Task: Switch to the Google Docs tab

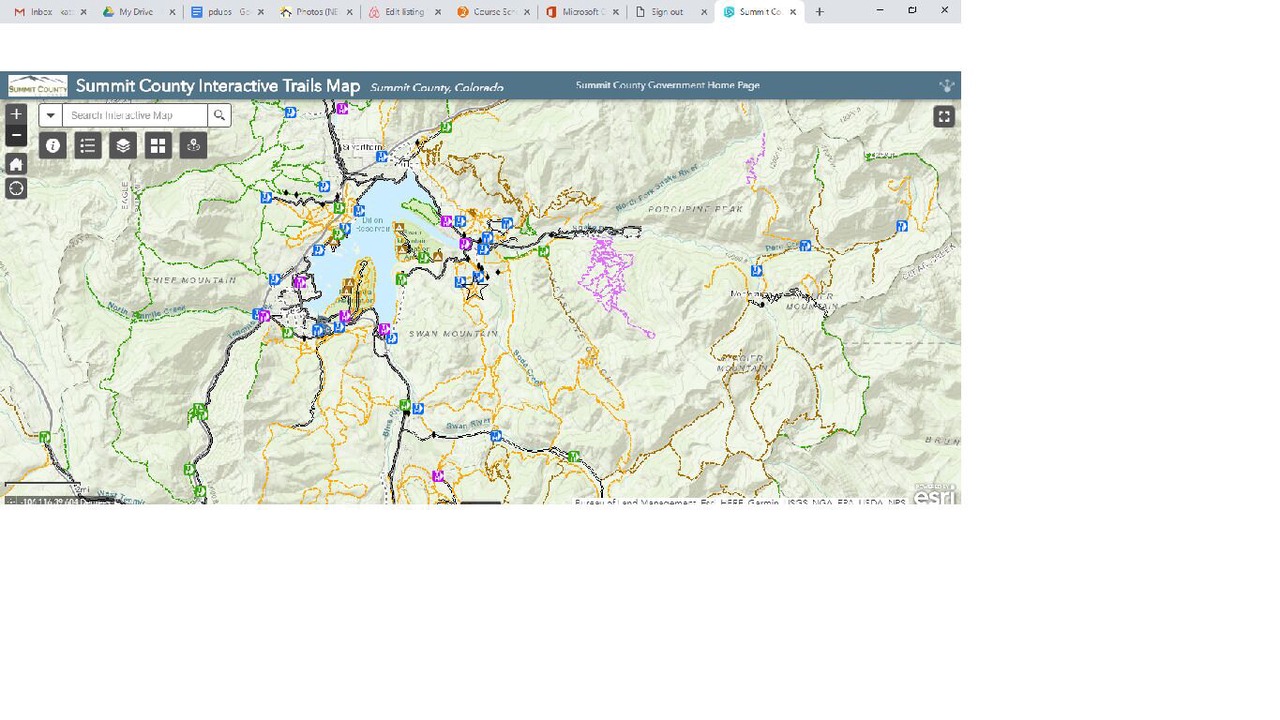Action: (x=228, y=12)
